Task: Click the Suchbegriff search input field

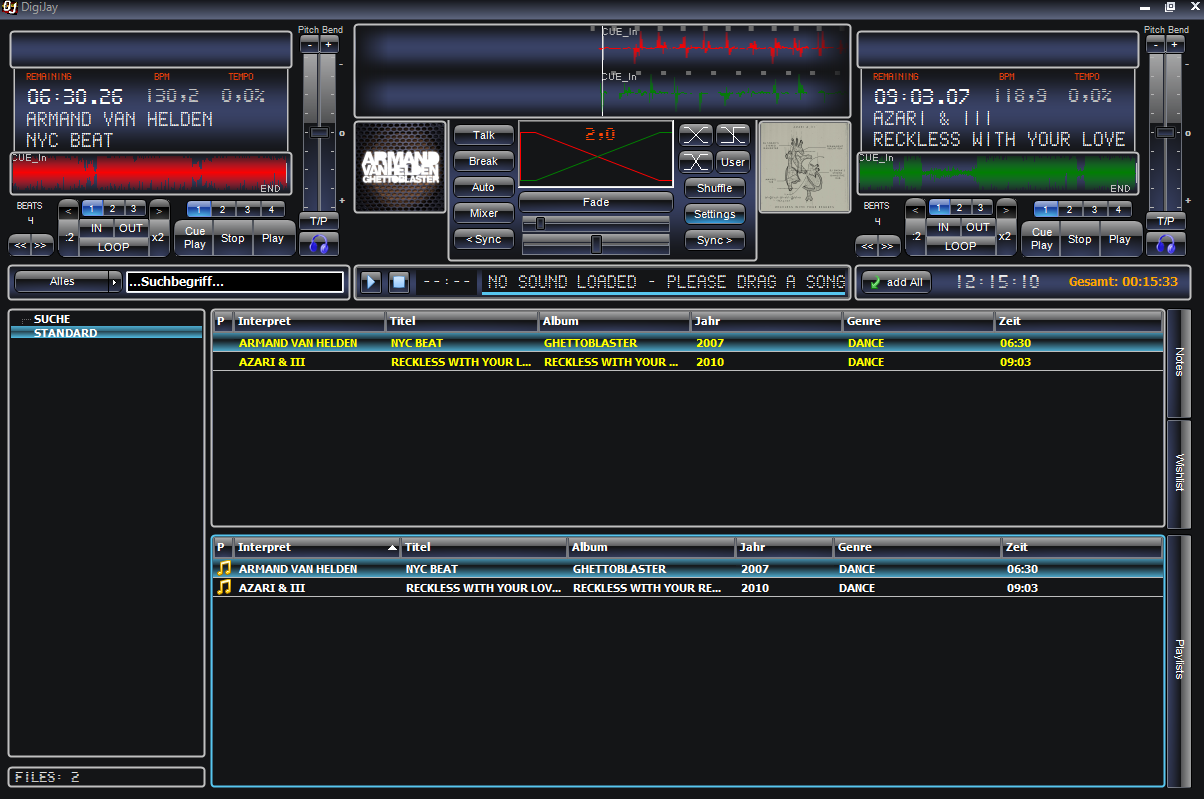Action: coord(234,282)
